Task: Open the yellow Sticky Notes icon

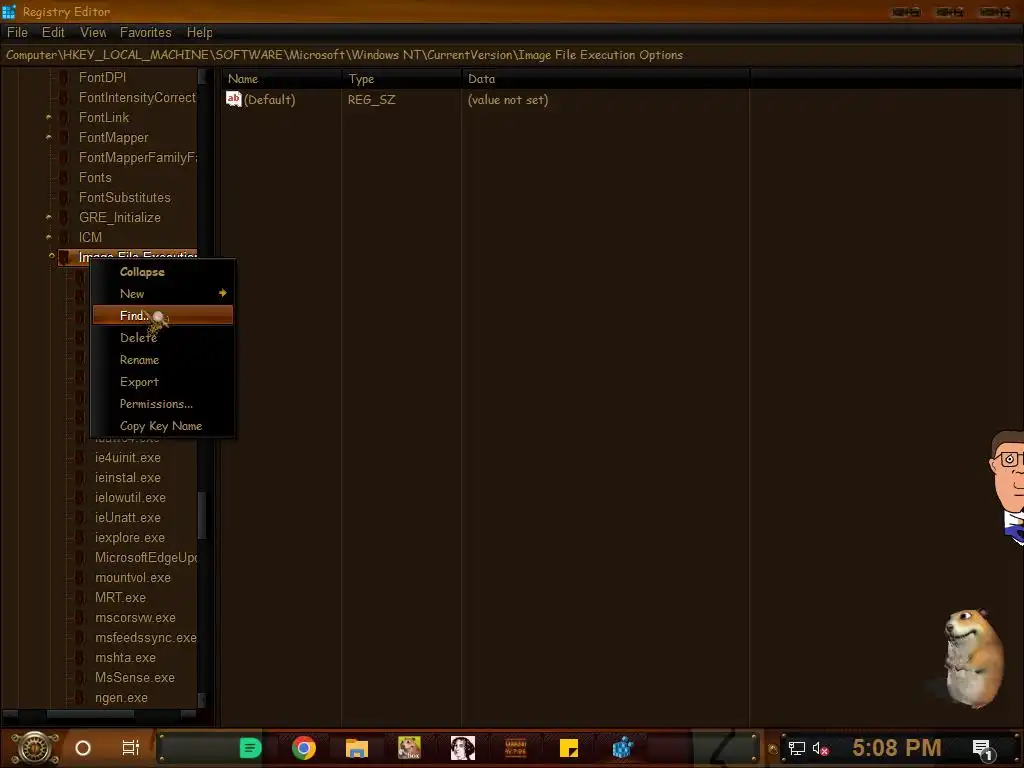Action: click(569, 748)
